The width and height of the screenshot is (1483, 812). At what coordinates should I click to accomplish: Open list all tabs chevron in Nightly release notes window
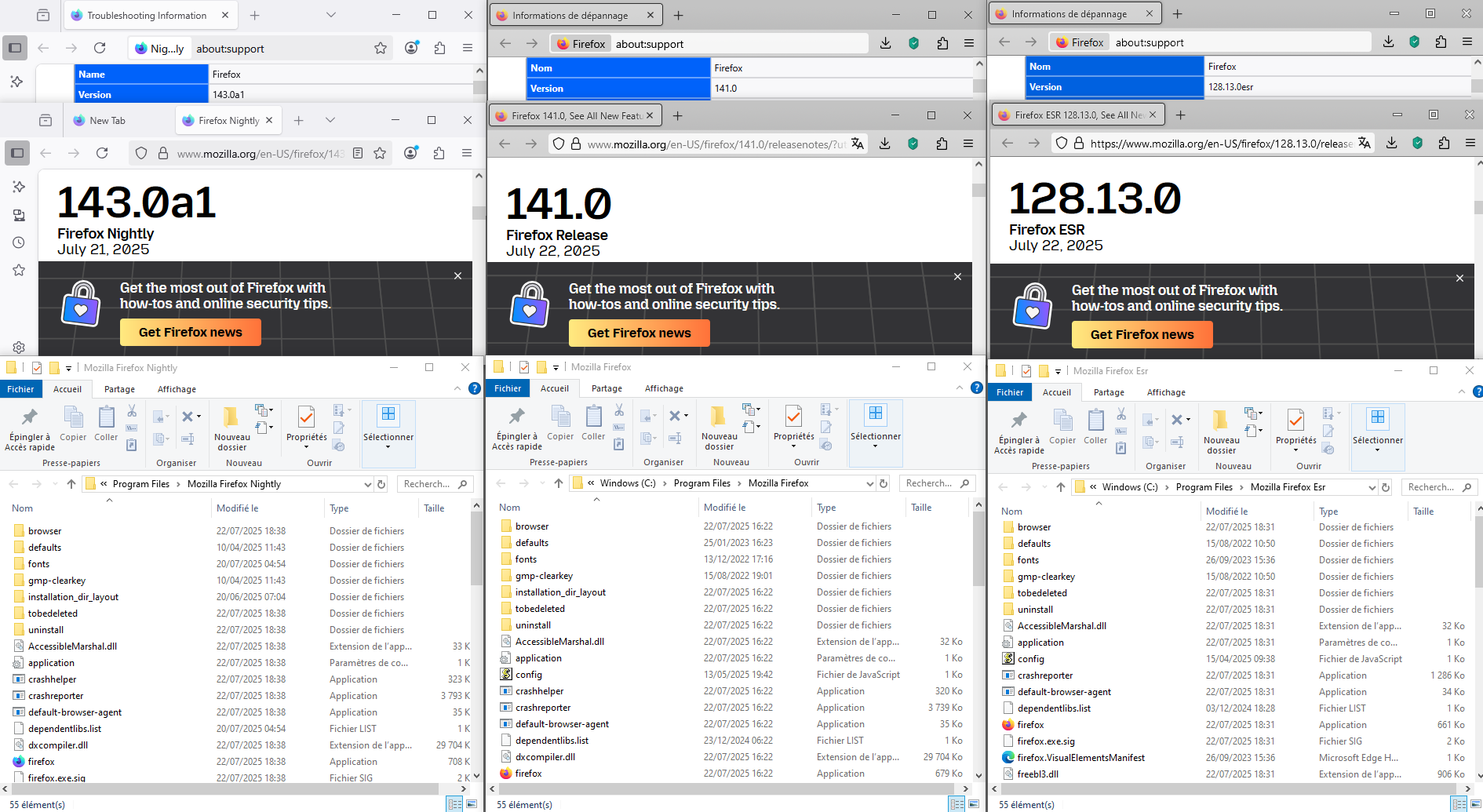coord(330,120)
